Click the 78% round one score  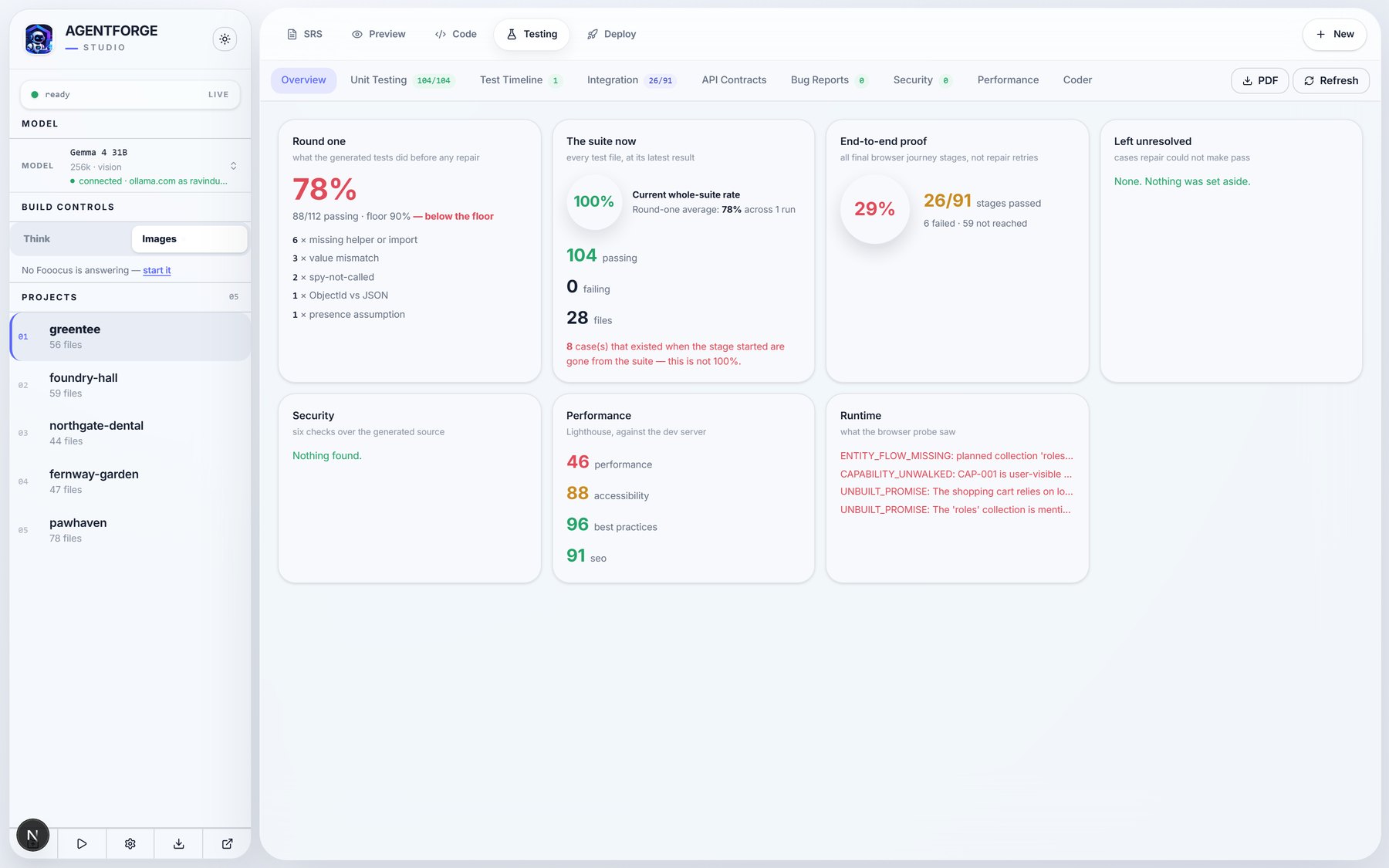coord(324,189)
